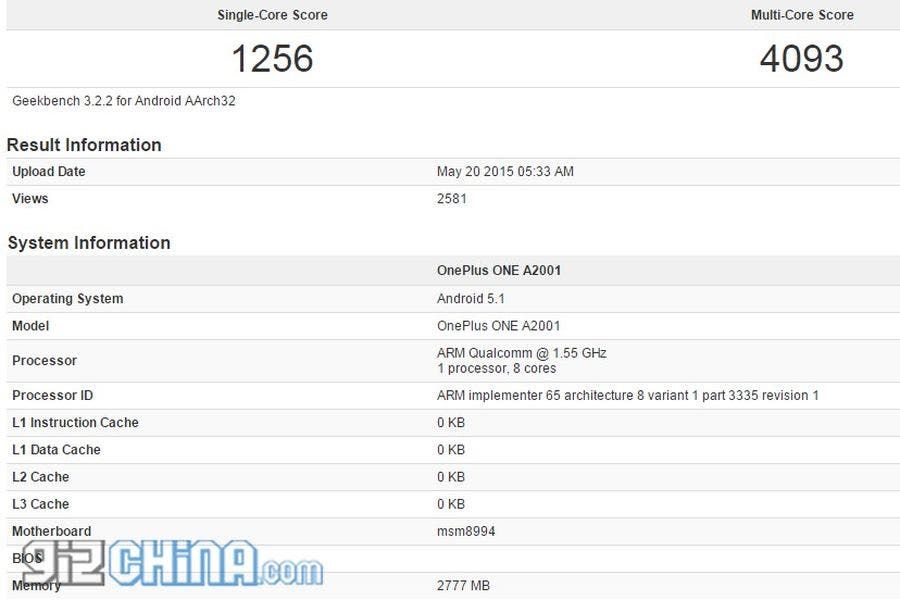
Task: Click the Processor row label
Action: [x=44, y=361]
